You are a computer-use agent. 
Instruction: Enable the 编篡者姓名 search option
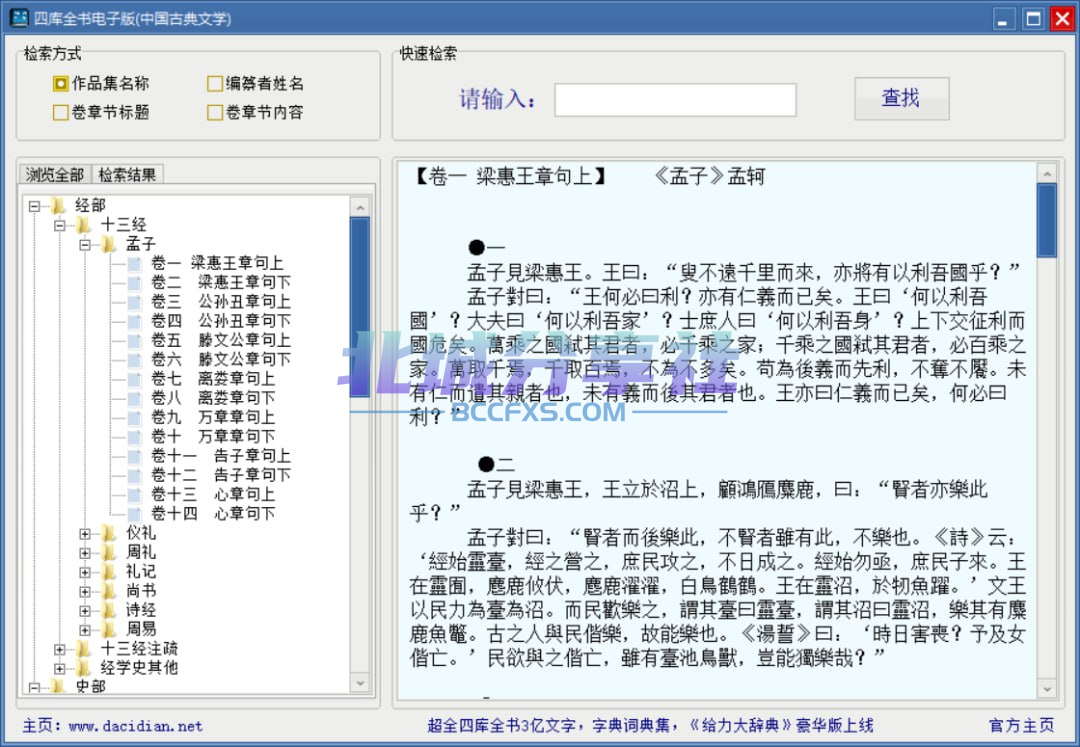point(215,84)
